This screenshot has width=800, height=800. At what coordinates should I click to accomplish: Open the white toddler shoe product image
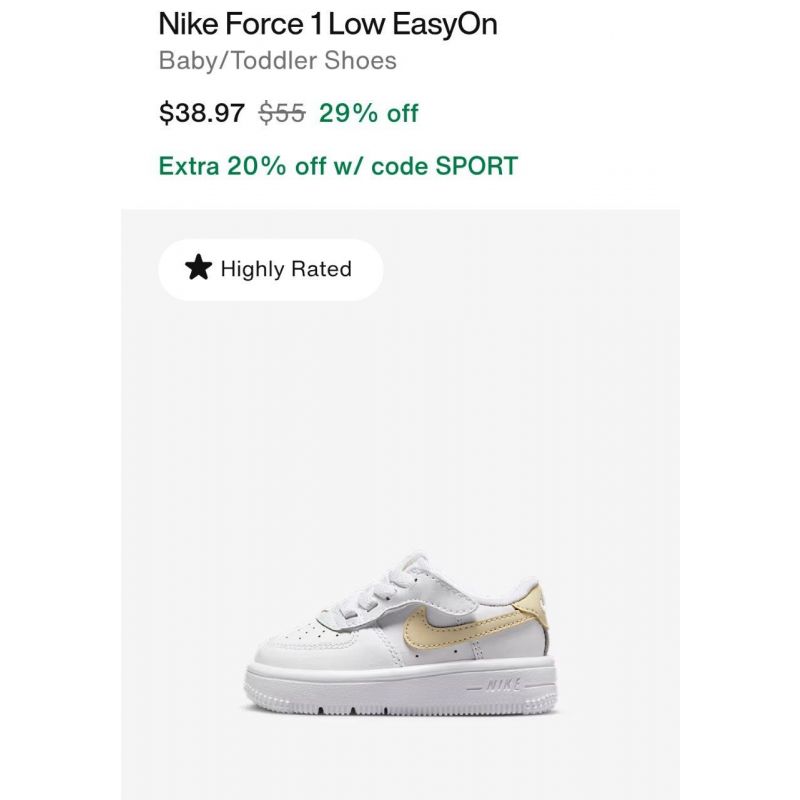pos(401,634)
